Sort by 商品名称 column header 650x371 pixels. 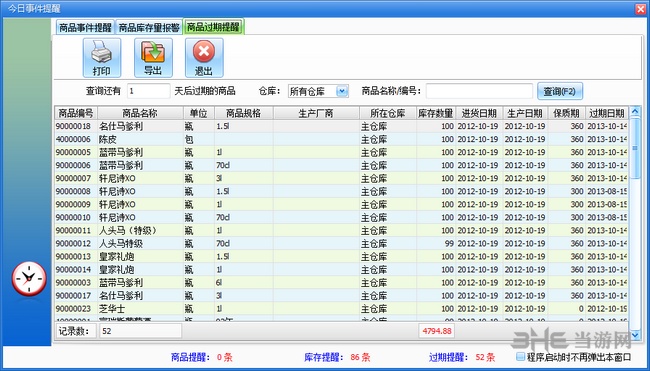click(140, 113)
